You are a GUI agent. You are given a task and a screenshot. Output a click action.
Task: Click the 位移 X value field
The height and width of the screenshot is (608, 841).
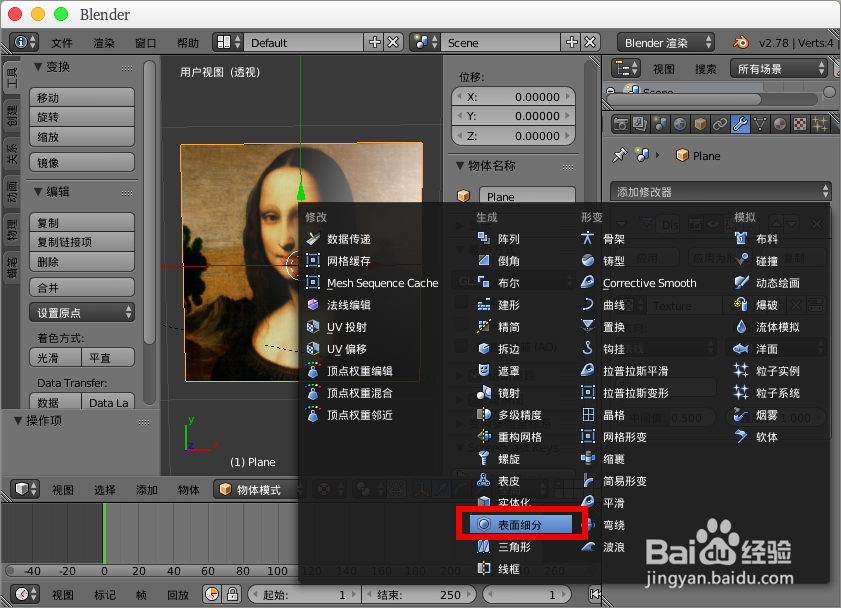pos(513,97)
